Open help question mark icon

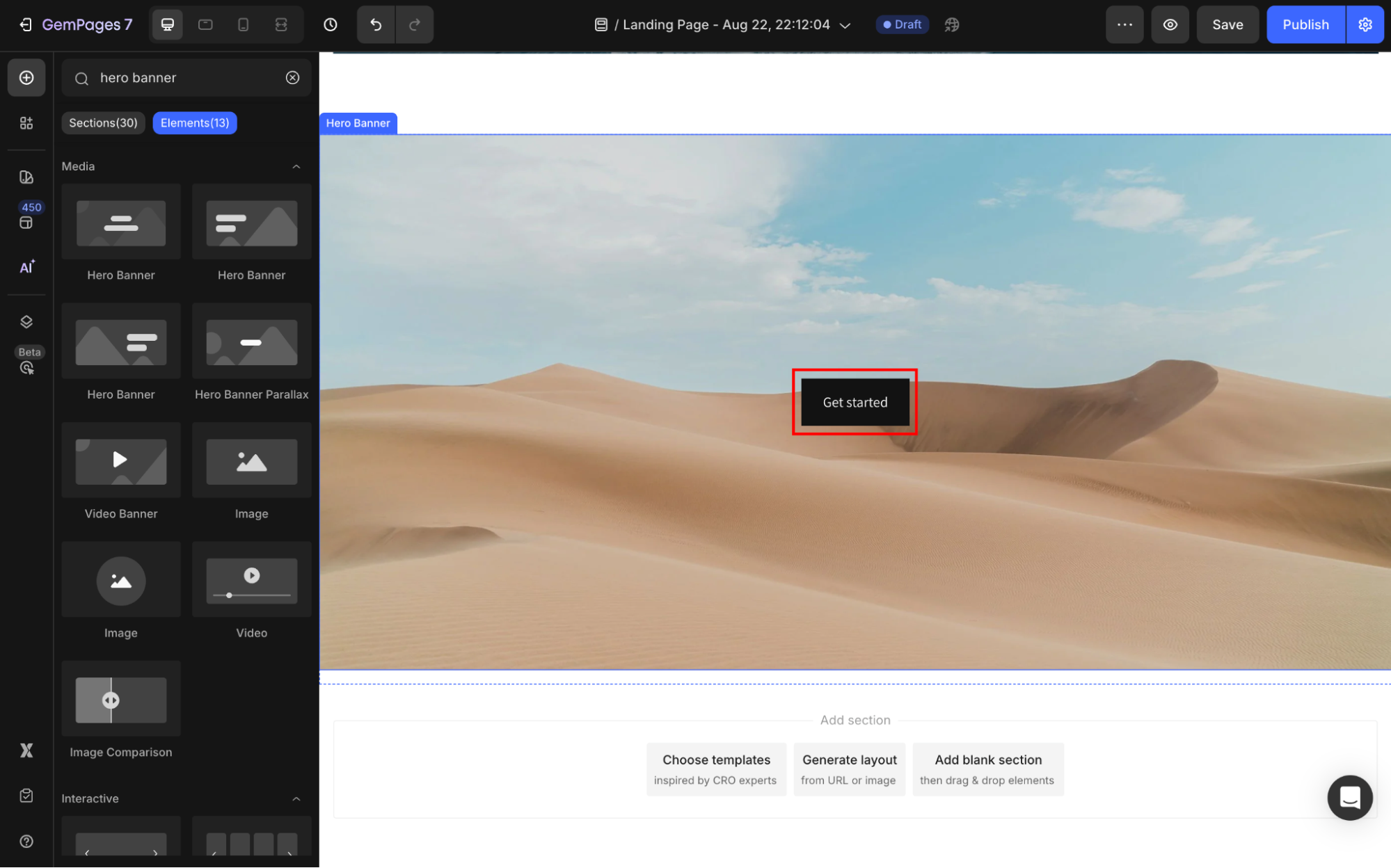click(26, 842)
